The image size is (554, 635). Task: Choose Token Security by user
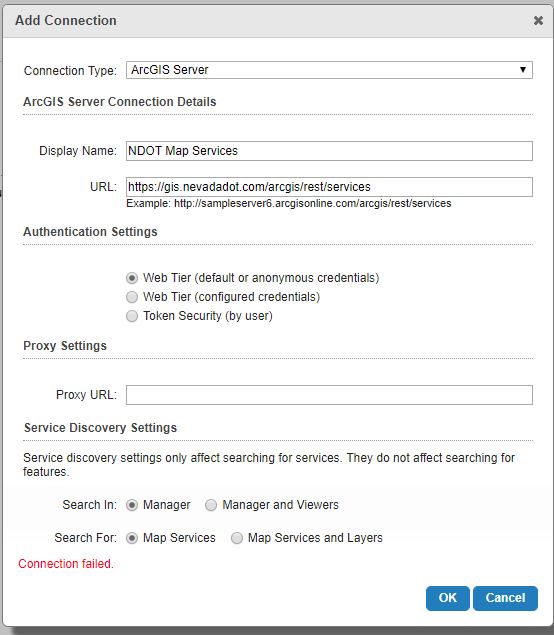[132, 316]
